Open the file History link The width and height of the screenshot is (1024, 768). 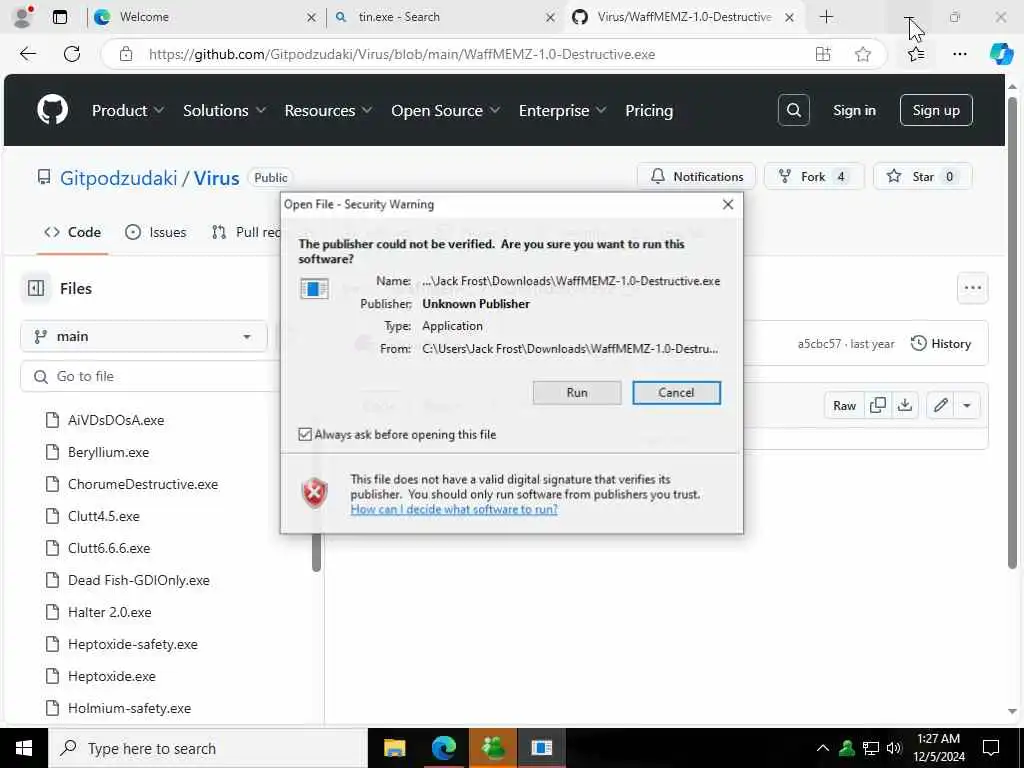(940, 344)
